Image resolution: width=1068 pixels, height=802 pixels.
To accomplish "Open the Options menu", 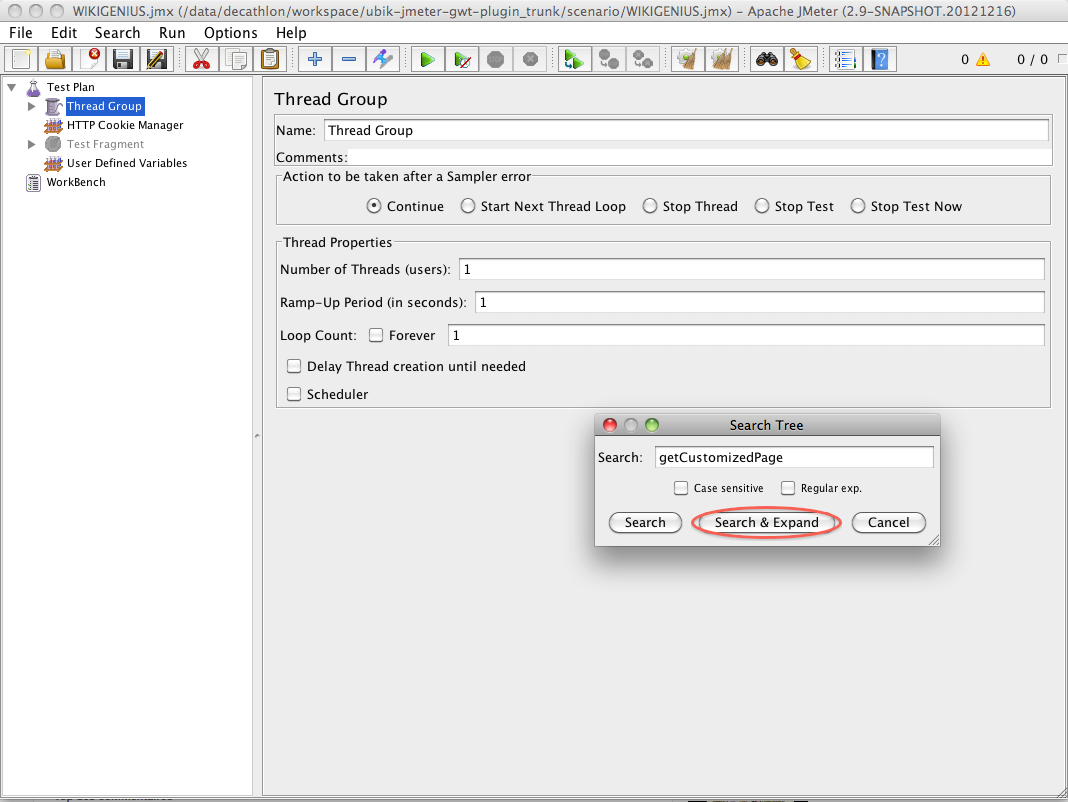I will 230,32.
